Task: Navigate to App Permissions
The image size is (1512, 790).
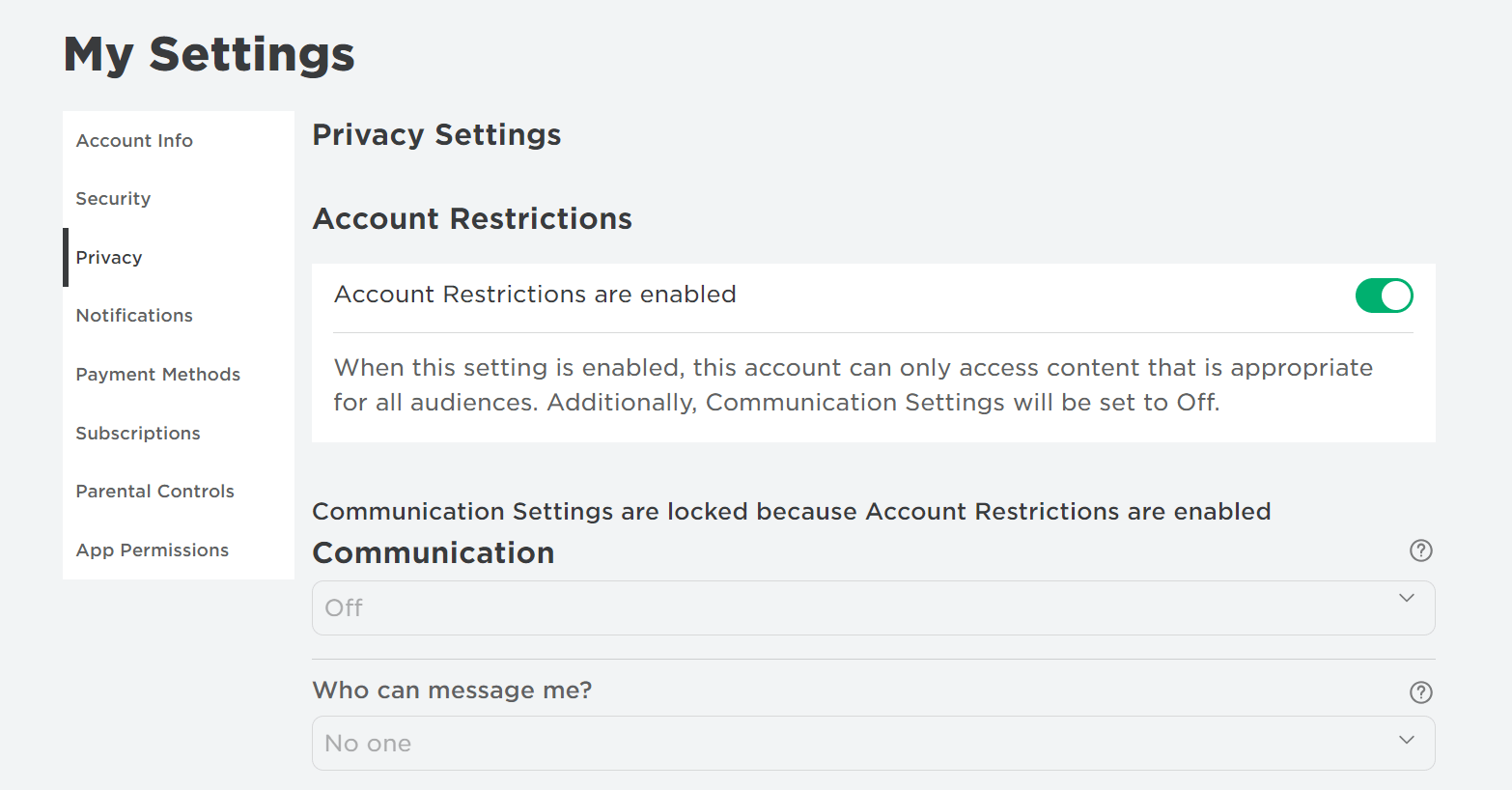Action: click(x=153, y=550)
